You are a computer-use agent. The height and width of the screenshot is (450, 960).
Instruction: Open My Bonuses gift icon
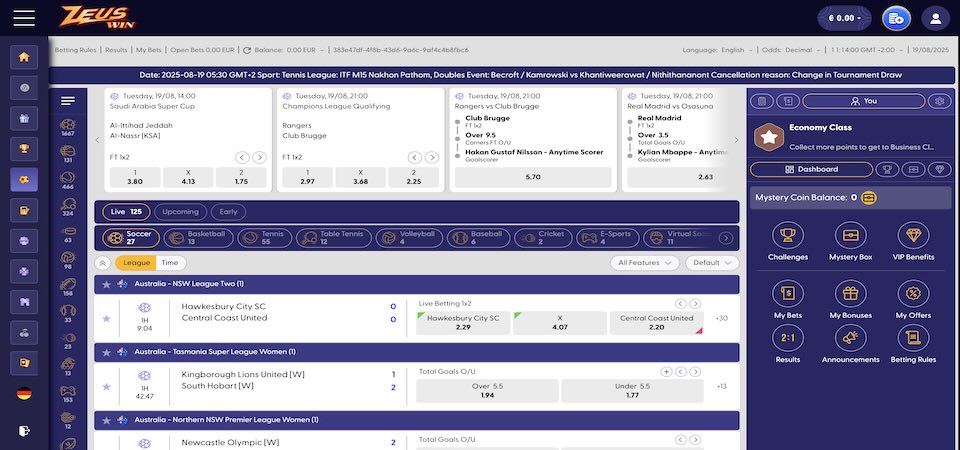click(850, 293)
